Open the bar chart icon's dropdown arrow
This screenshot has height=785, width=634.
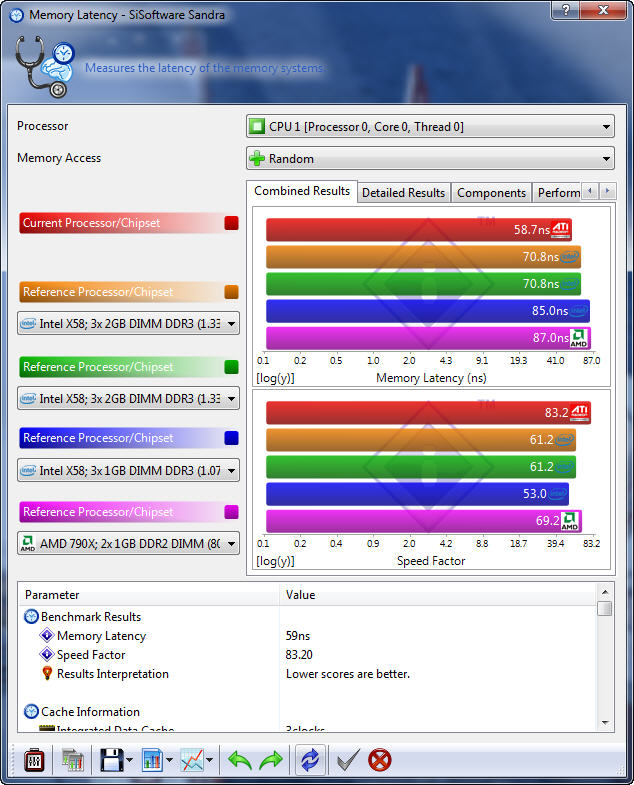tap(169, 760)
